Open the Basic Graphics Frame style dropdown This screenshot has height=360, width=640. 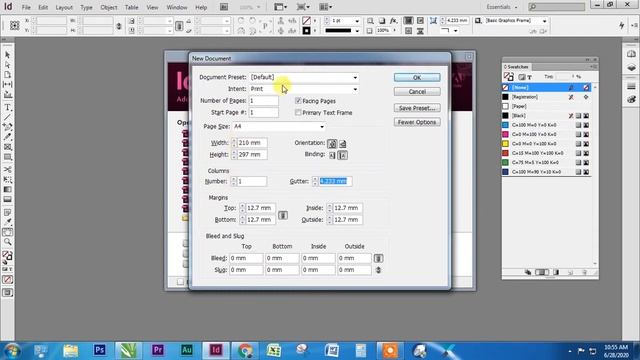[544, 21]
